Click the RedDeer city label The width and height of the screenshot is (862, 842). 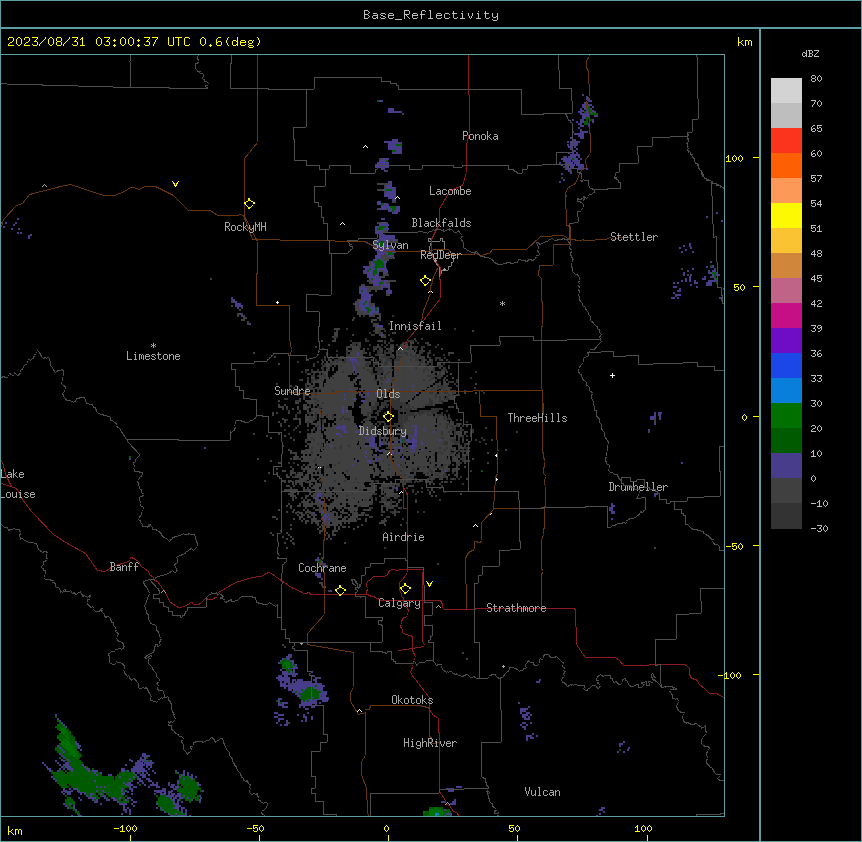(x=440, y=255)
